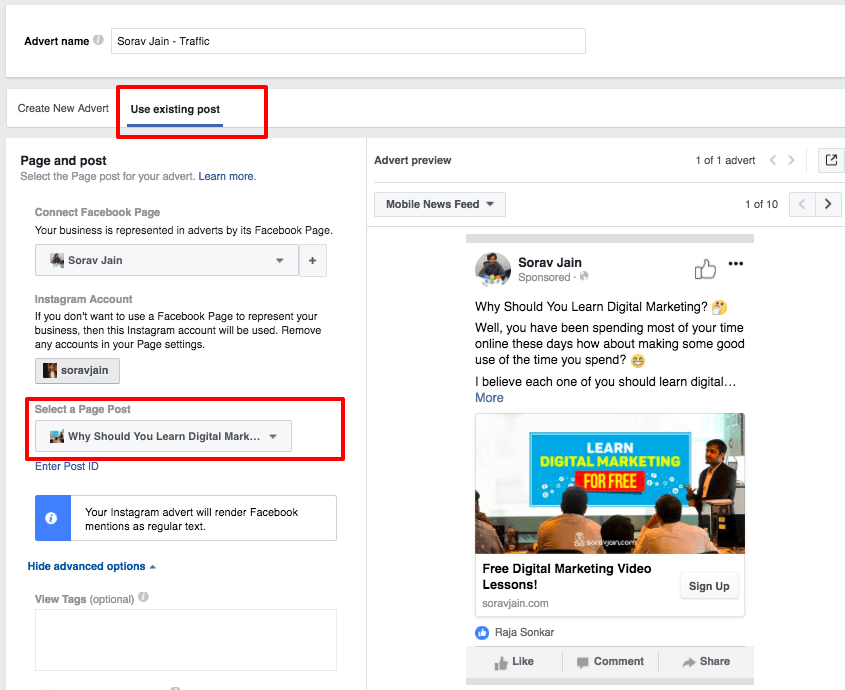Go to previous advert arrow
Image resolution: width=845 pixels, height=690 pixels.
[x=773, y=160]
